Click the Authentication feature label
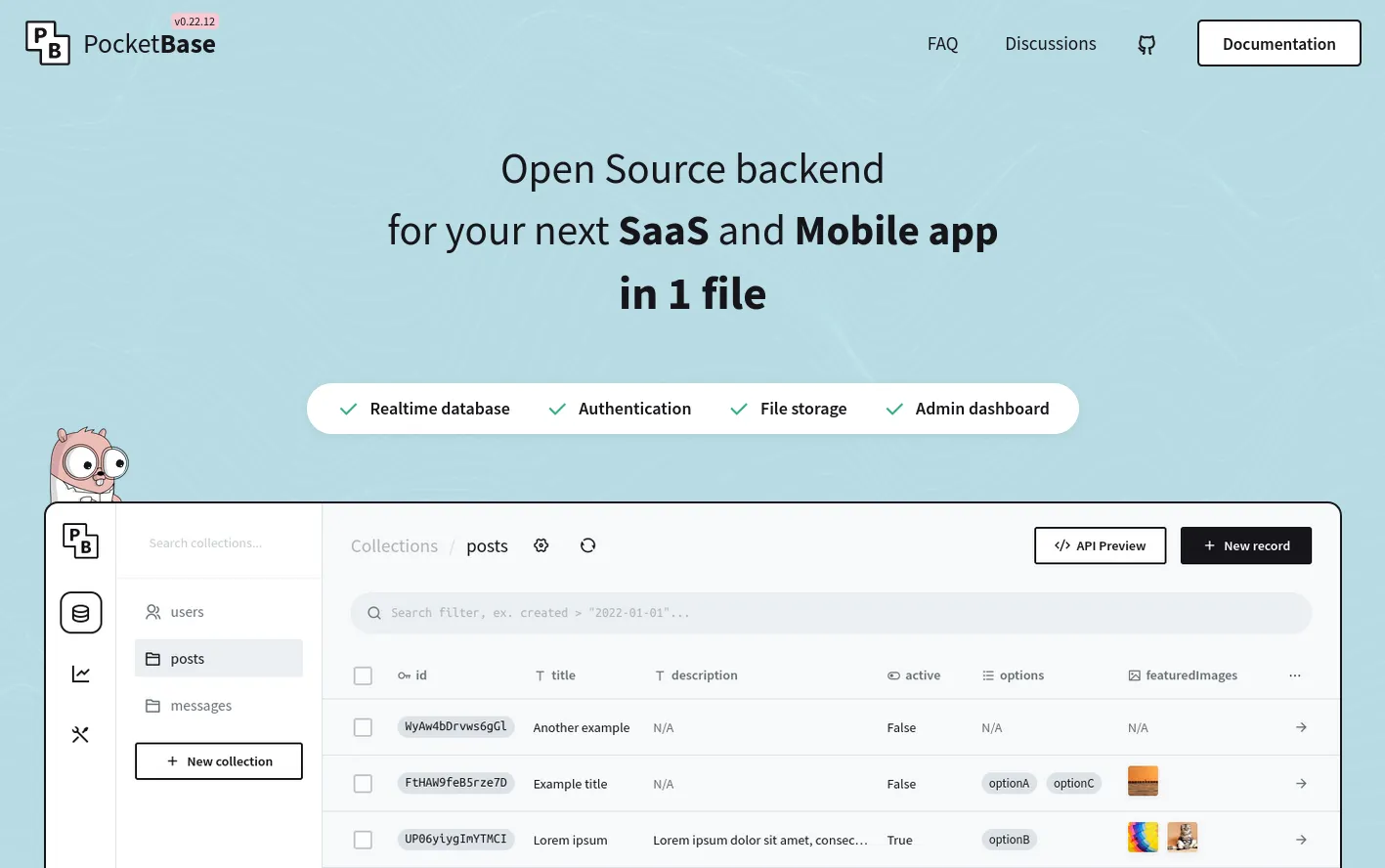This screenshot has height=868, width=1385. pos(634,409)
